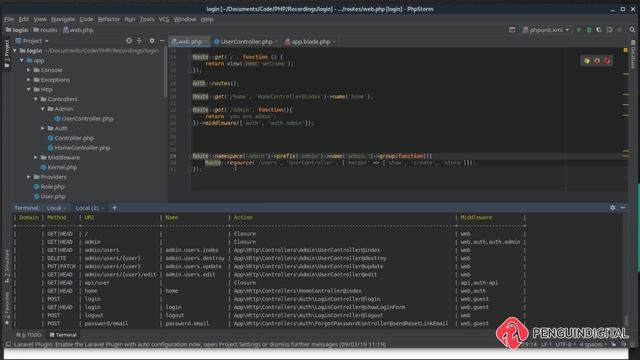
Task: Open the VCS menu
Action: click(164, 19)
